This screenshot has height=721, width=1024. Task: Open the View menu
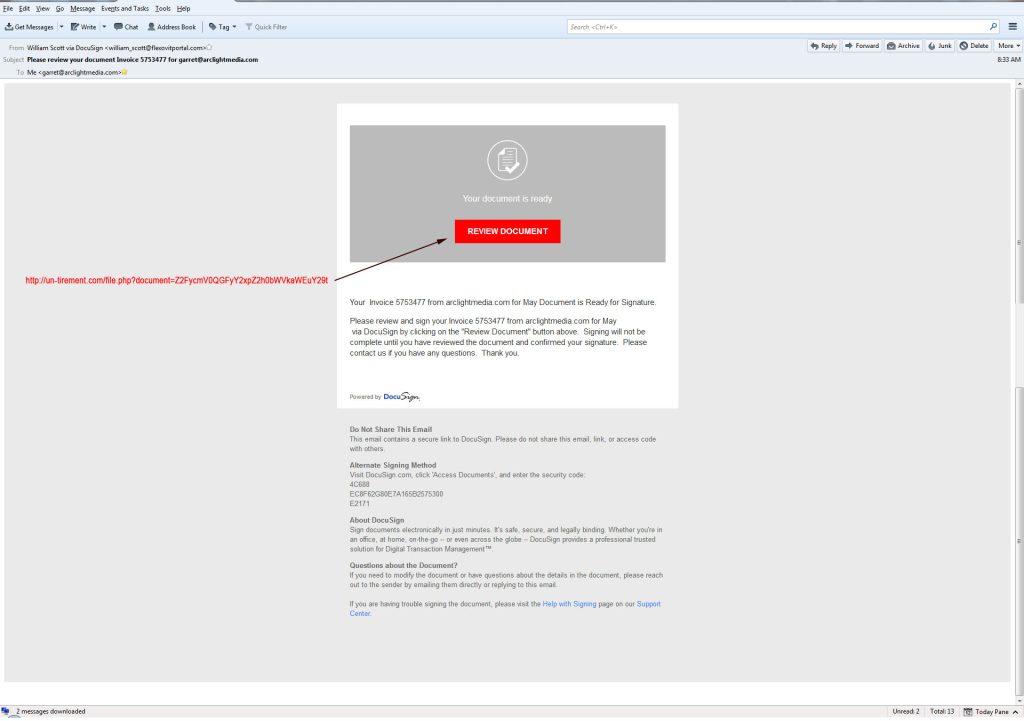click(42, 8)
